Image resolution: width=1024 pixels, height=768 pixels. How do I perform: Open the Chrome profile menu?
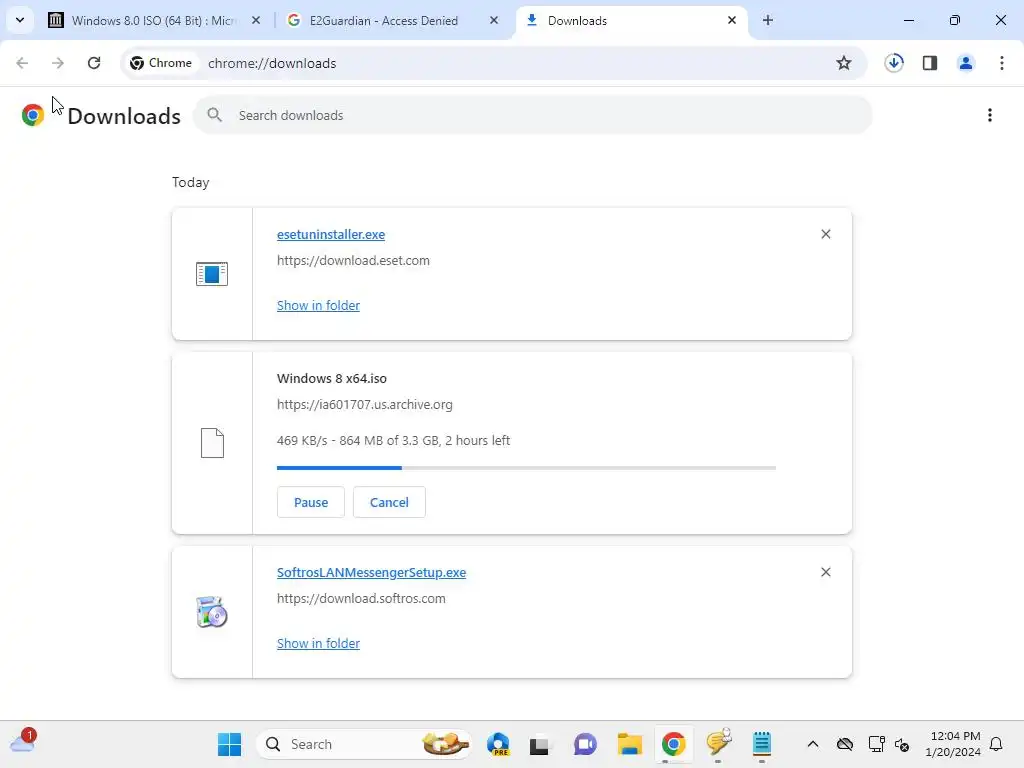pyautogui.click(x=966, y=63)
